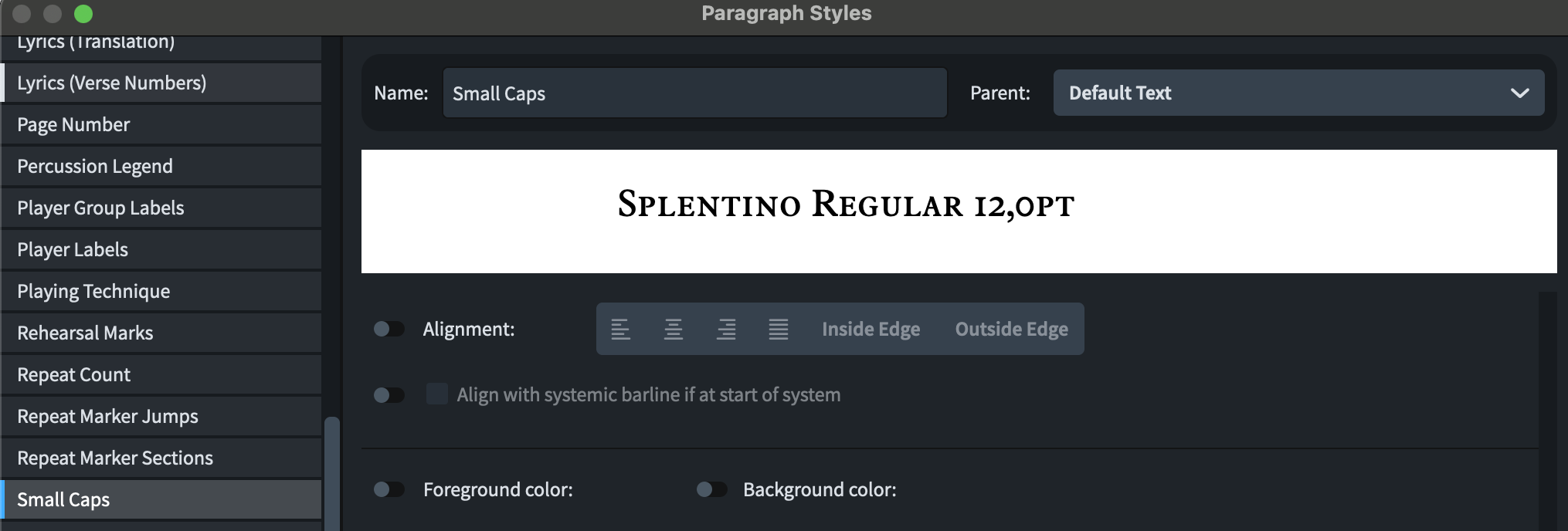The width and height of the screenshot is (1568, 531).
Task: Toggle the systemic barline override switch
Action: point(389,395)
